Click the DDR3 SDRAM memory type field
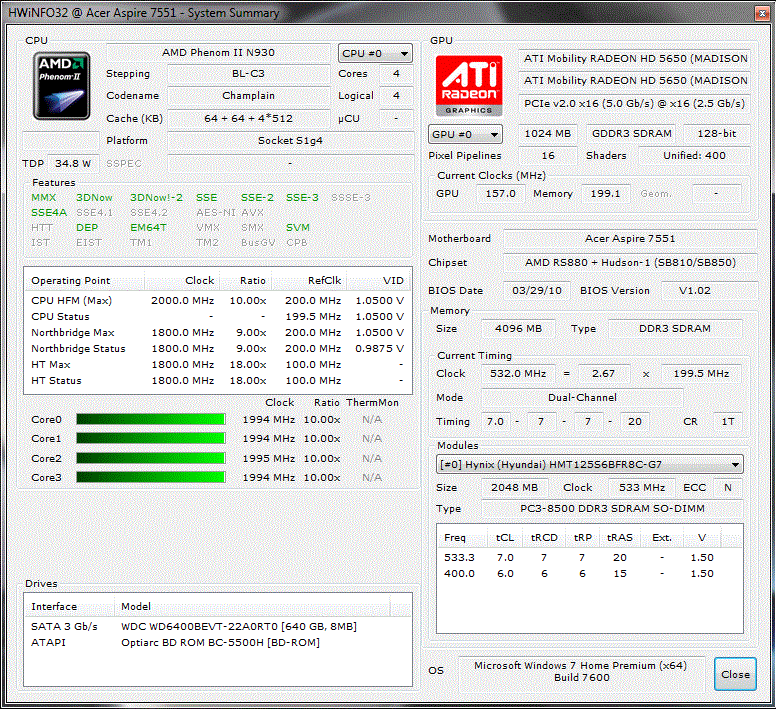The image size is (776, 709). point(675,329)
